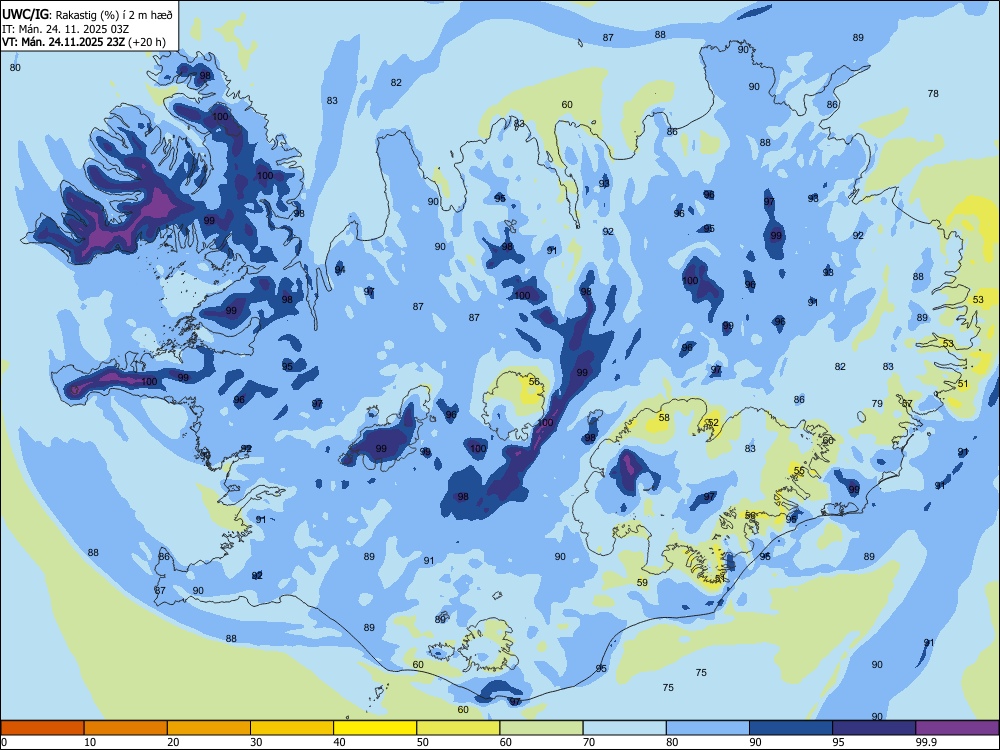
Task: Pick the purple legend swatch above 99.9
Action: pyautogui.click(x=957, y=728)
